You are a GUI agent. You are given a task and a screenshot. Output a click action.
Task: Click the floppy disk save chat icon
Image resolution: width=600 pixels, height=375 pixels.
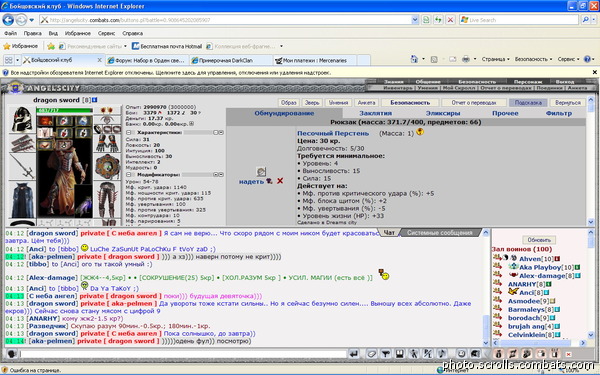(399, 354)
